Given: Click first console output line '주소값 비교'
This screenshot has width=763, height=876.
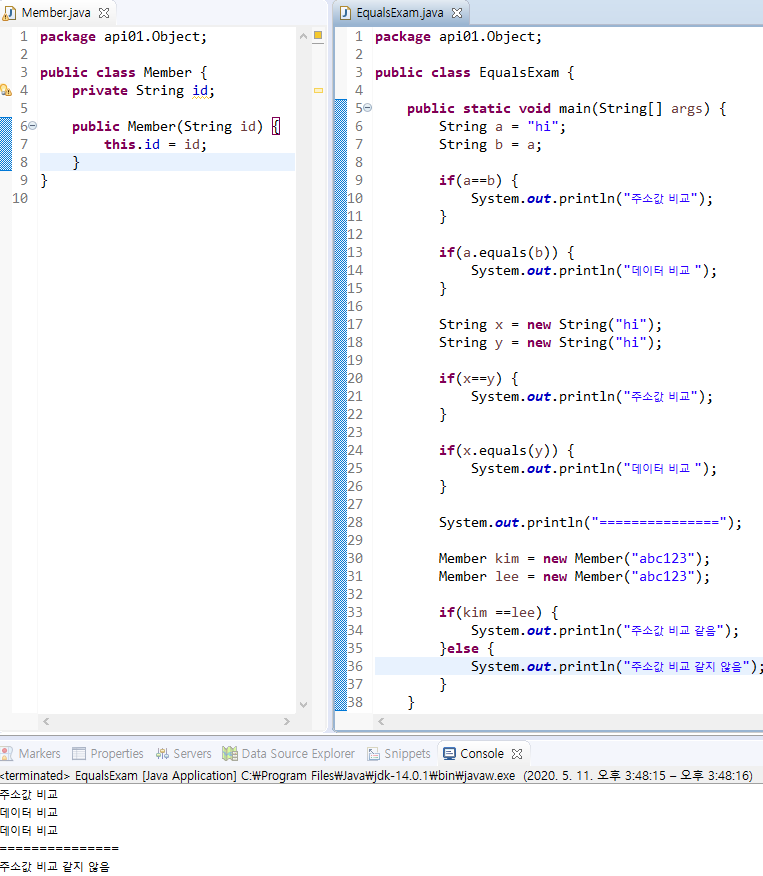Looking at the screenshot, I should click(x=29, y=794).
